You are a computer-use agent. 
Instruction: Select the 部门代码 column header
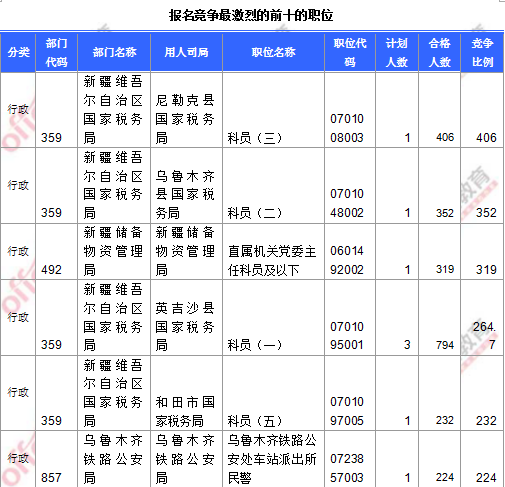pos(56,52)
